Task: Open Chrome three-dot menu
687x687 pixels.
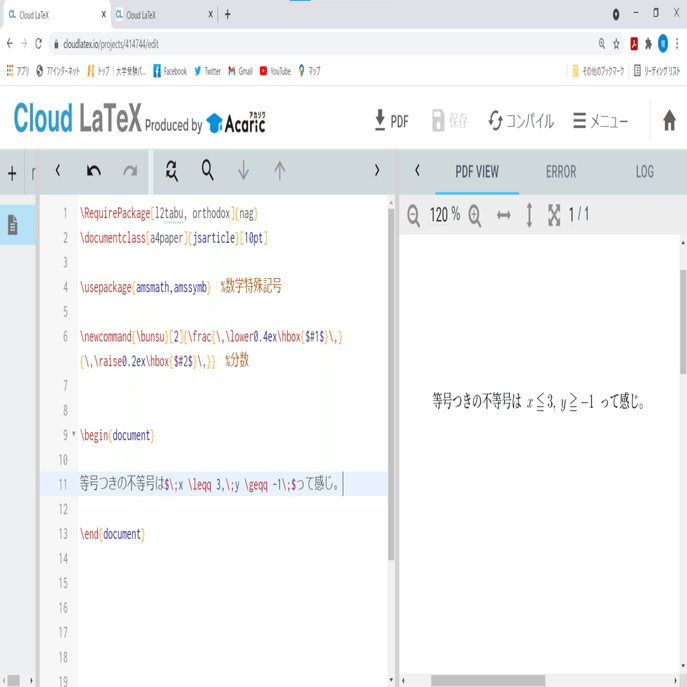Action: pos(677,44)
